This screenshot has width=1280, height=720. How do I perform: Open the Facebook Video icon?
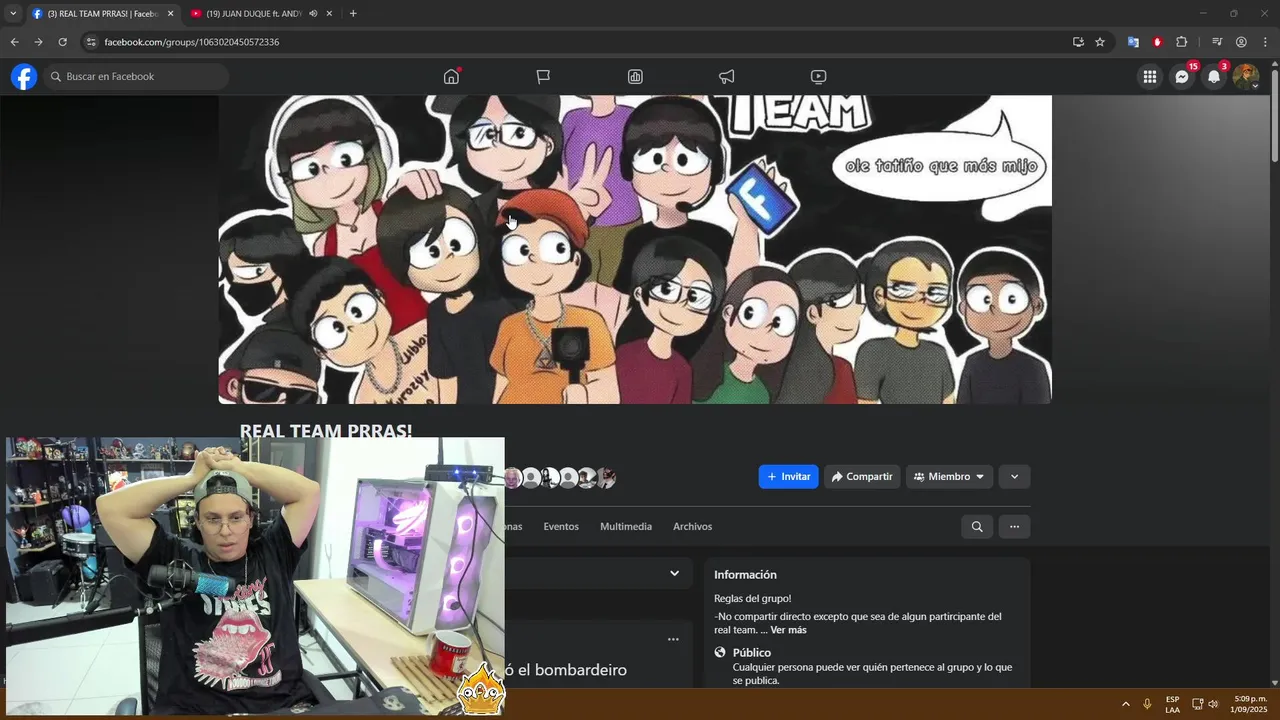tap(818, 76)
